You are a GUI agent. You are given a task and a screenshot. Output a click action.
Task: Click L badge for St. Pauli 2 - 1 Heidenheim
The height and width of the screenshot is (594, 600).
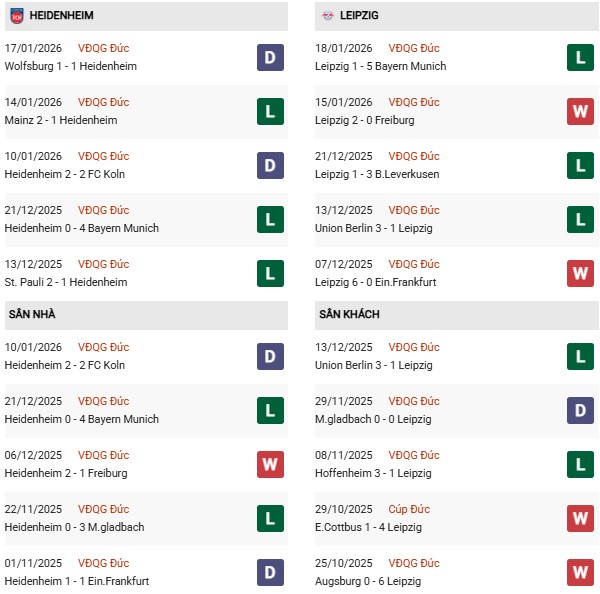[x=269, y=274]
